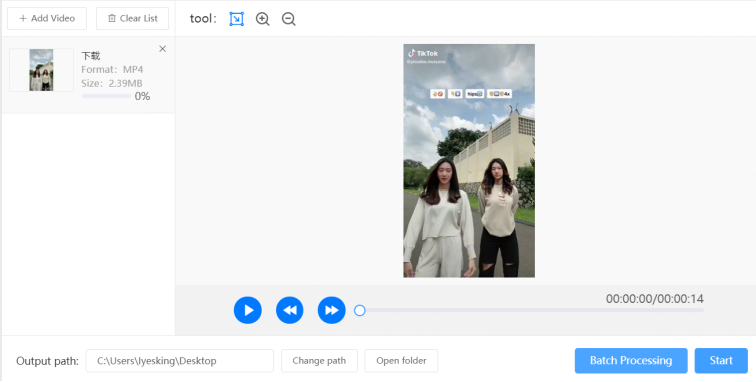Click the Output path label
The width and height of the screenshot is (756, 382).
(x=47, y=361)
